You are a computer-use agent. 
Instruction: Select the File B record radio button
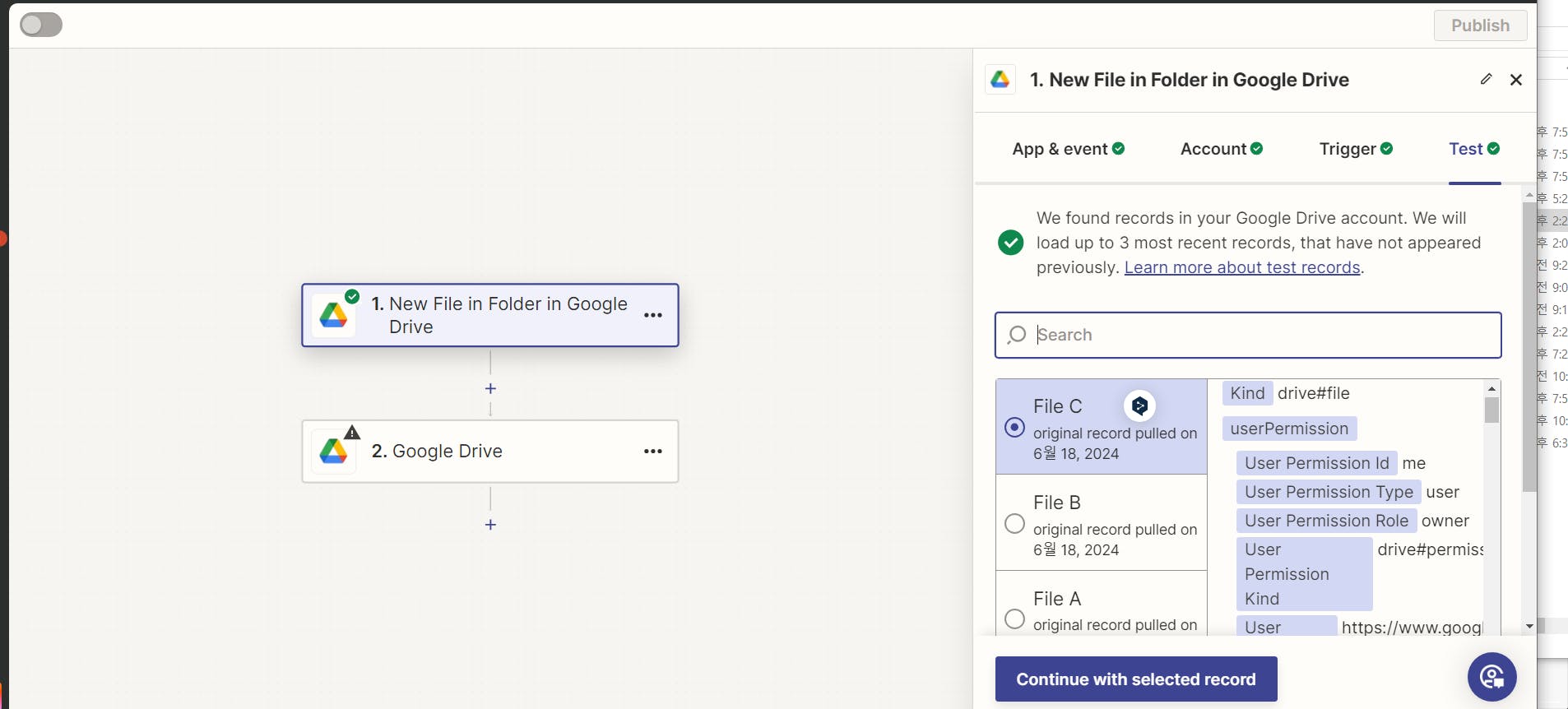tap(1014, 524)
